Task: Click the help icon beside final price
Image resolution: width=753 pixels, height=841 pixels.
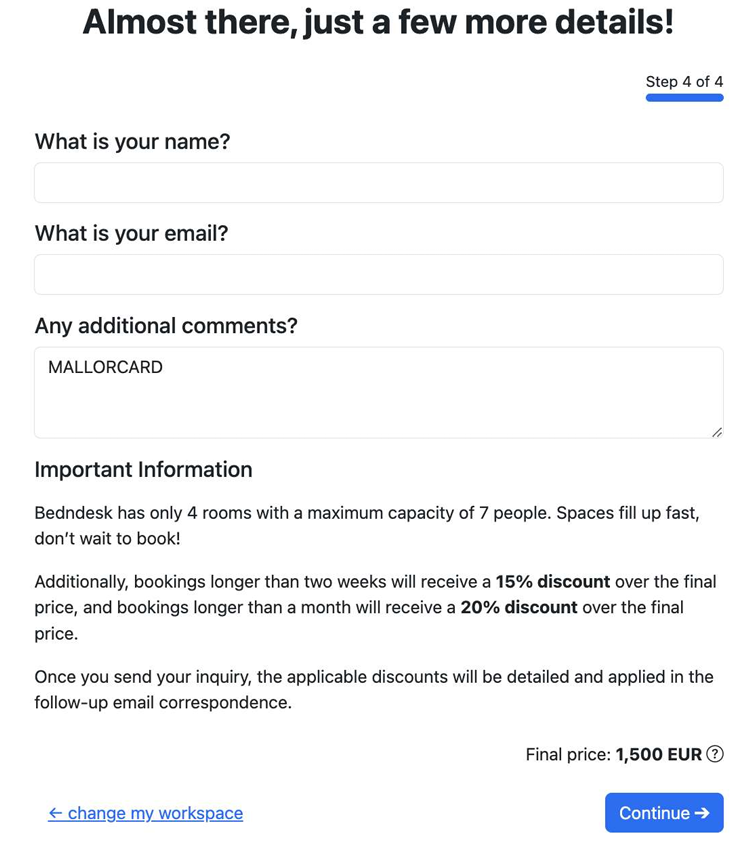Action: pos(715,755)
